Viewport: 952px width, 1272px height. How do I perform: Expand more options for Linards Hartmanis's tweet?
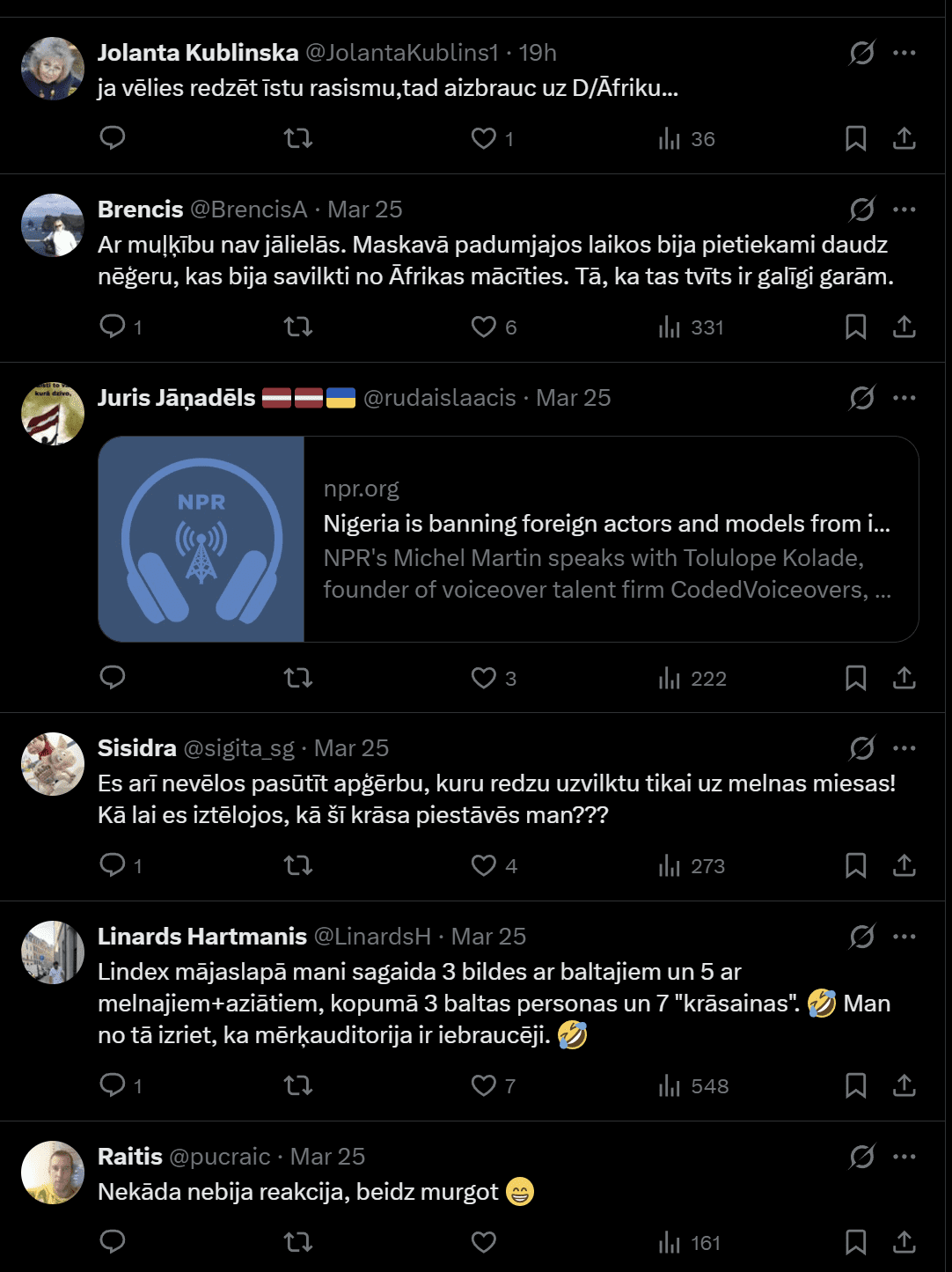(x=904, y=937)
